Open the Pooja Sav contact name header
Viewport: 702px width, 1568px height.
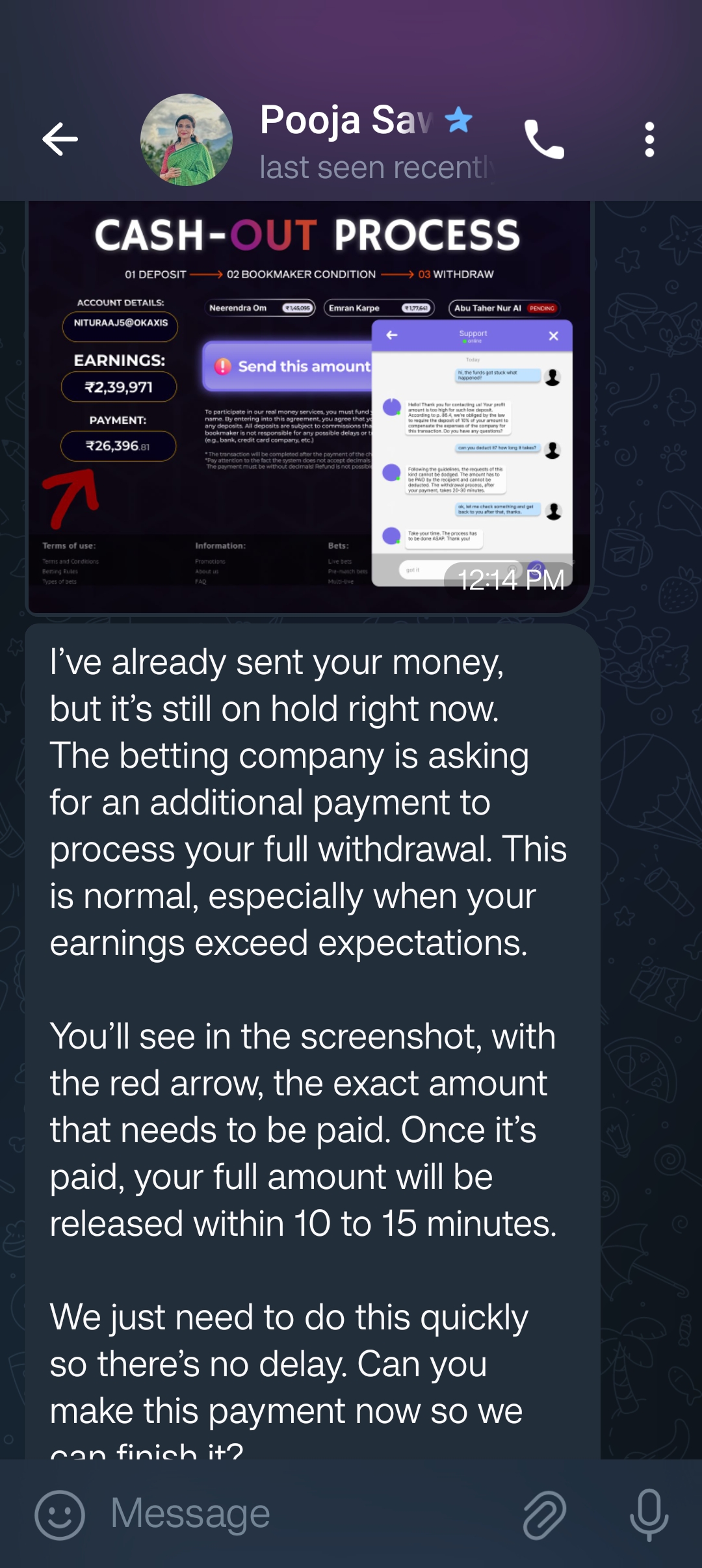346,120
